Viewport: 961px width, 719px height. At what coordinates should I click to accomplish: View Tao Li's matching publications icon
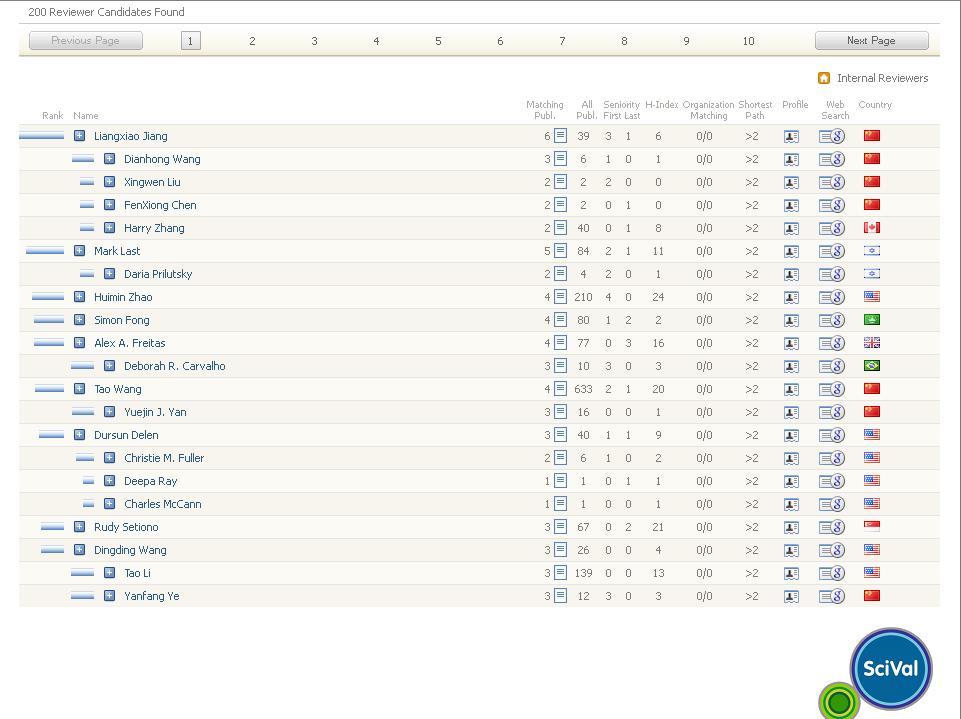coord(560,573)
